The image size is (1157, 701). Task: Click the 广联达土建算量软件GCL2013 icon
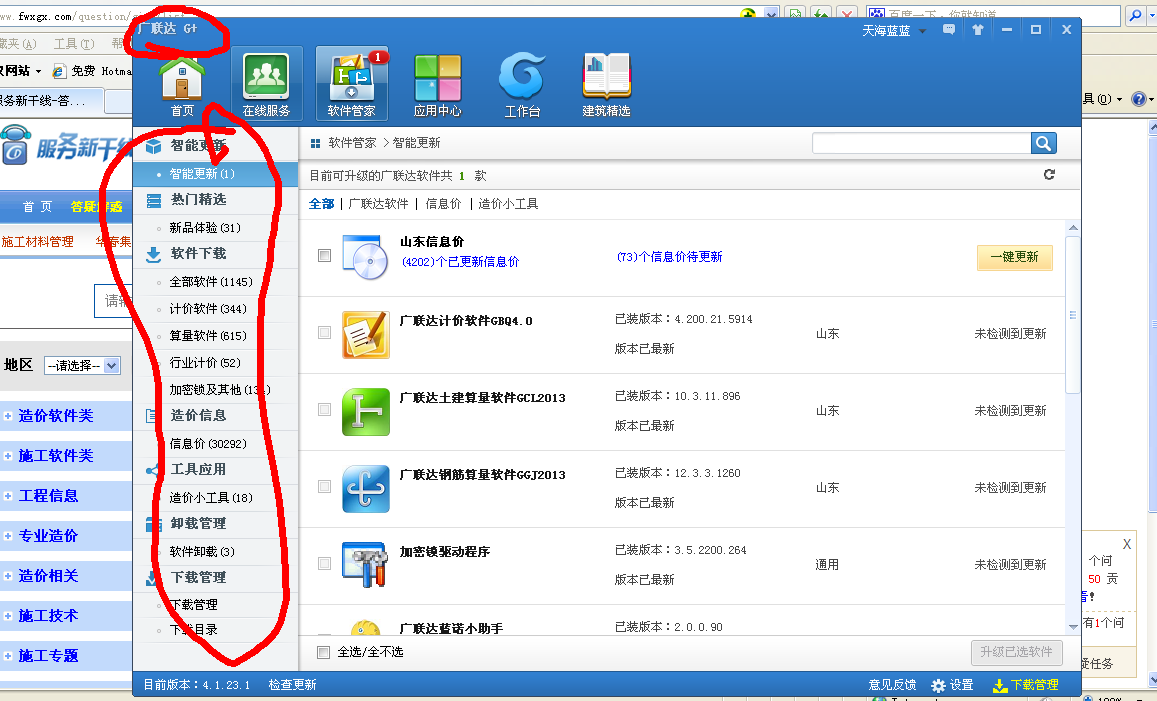coord(366,412)
